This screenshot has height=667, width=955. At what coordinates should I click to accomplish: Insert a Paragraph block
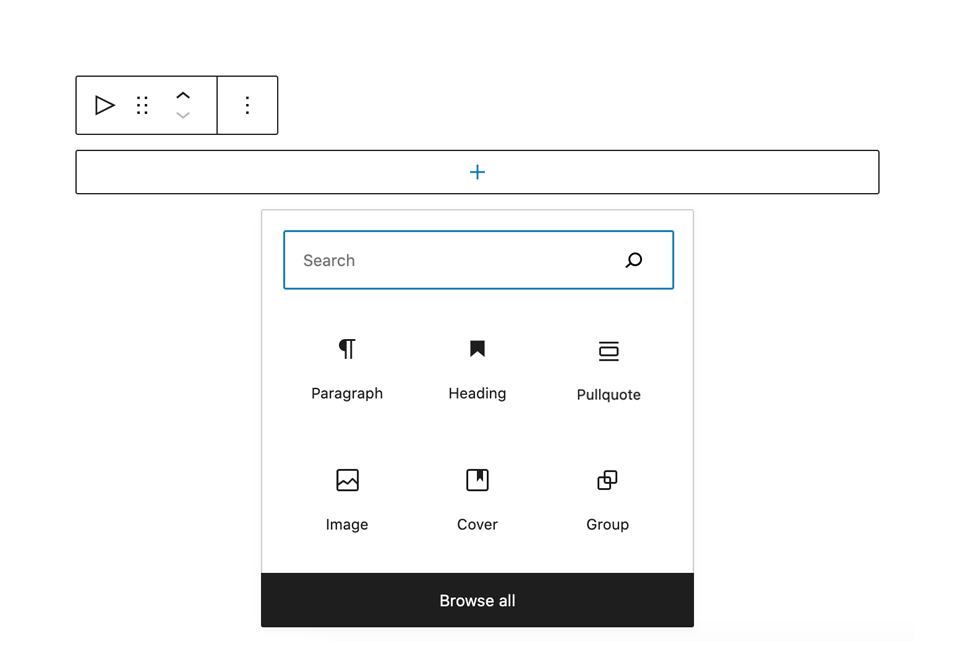347,369
